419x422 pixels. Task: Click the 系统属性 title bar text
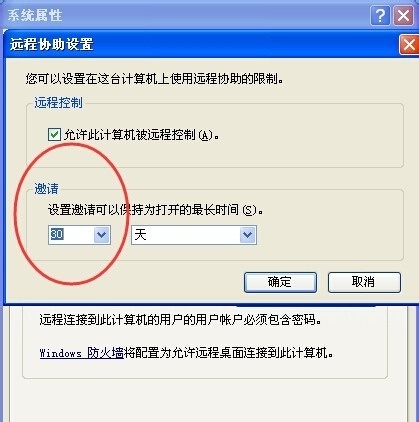35,15
